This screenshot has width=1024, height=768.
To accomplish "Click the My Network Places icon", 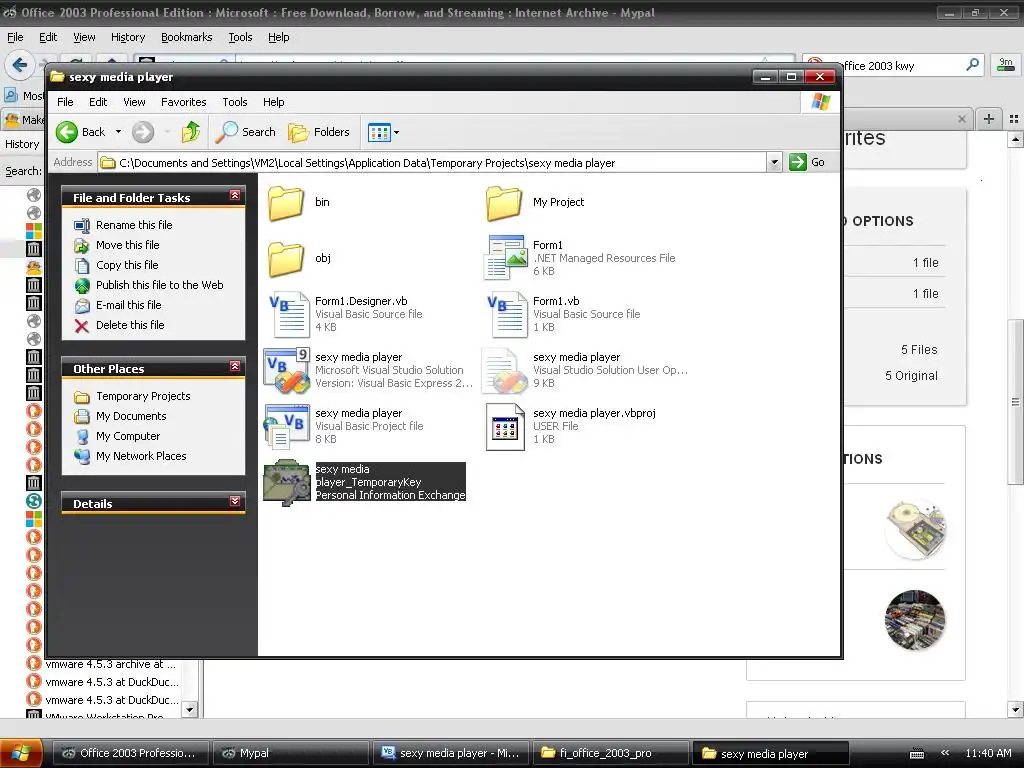I will (x=82, y=456).
